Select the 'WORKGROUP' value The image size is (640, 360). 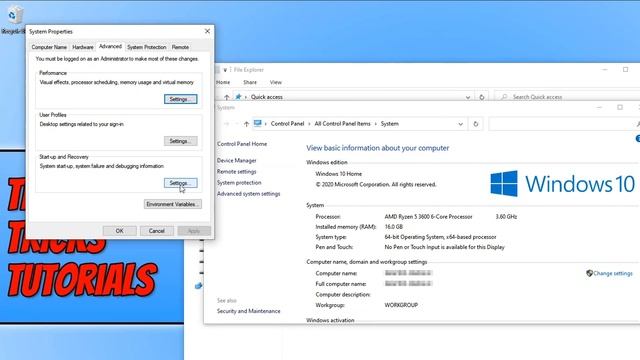click(x=401, y=305)
